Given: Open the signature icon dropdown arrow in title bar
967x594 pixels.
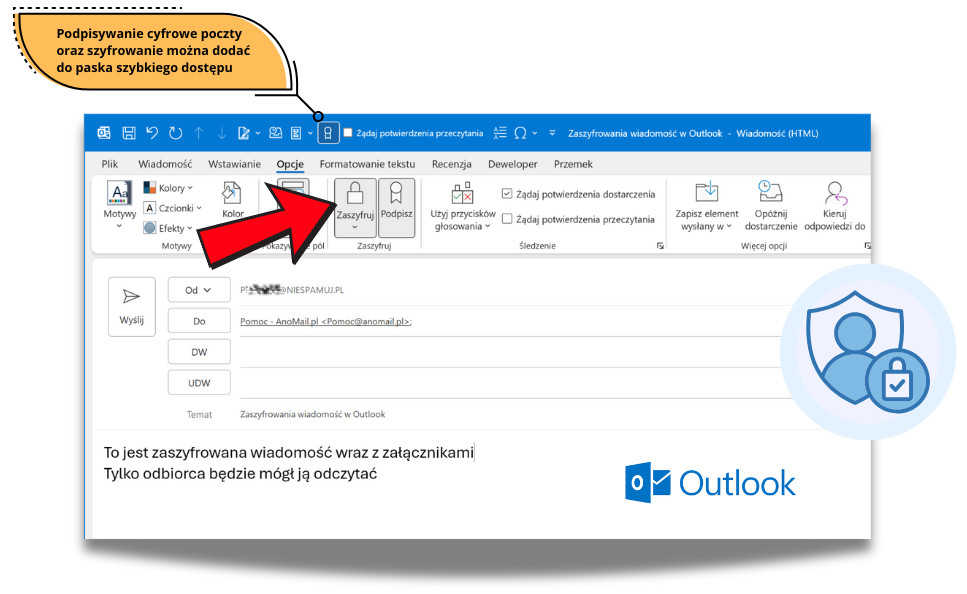Looking at the screenshot, I should pyautogui.click(x=258, y=133).
